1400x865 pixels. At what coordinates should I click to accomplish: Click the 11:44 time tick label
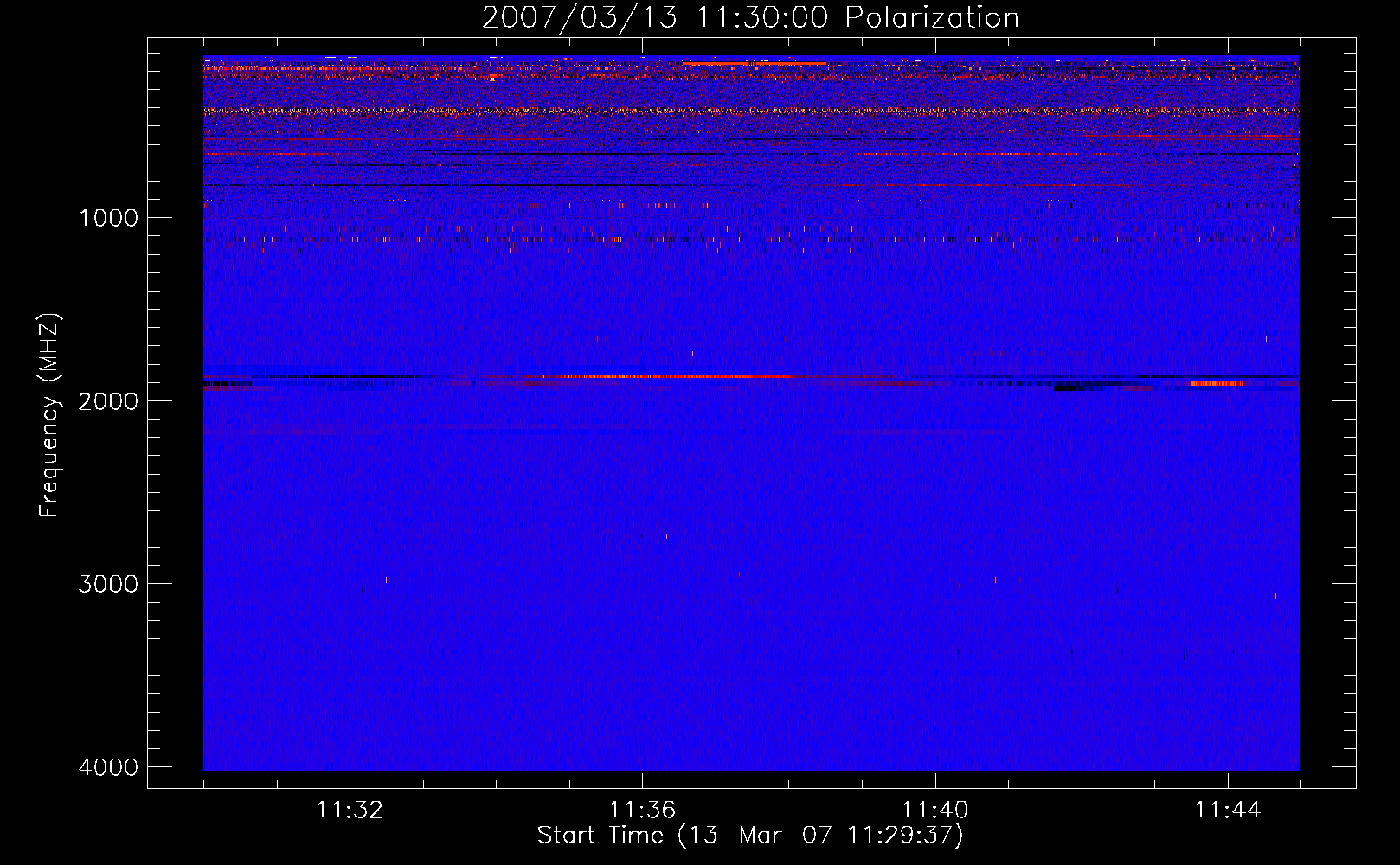(x=1228, y=811)
